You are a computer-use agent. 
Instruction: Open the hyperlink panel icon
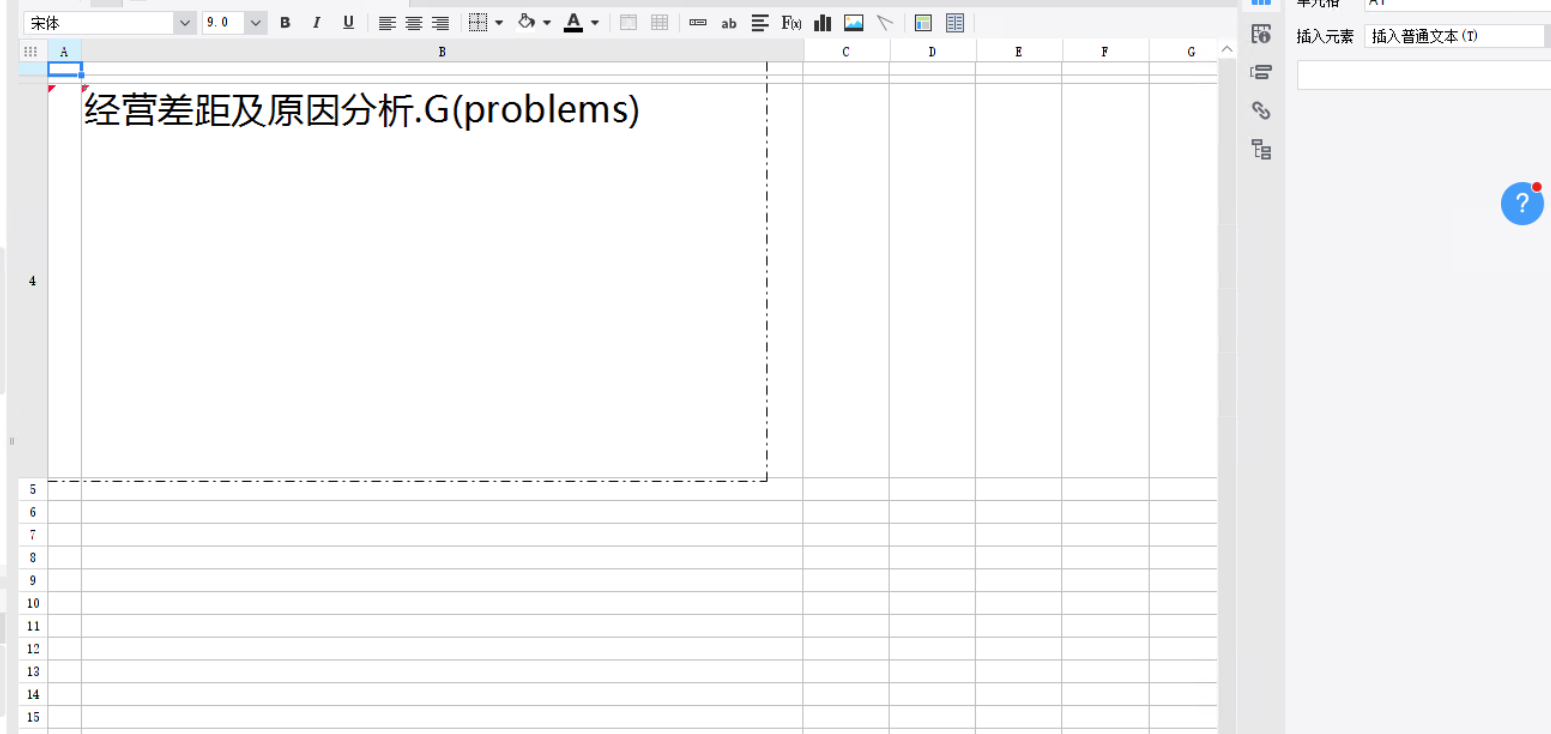tap(1261, 111)
